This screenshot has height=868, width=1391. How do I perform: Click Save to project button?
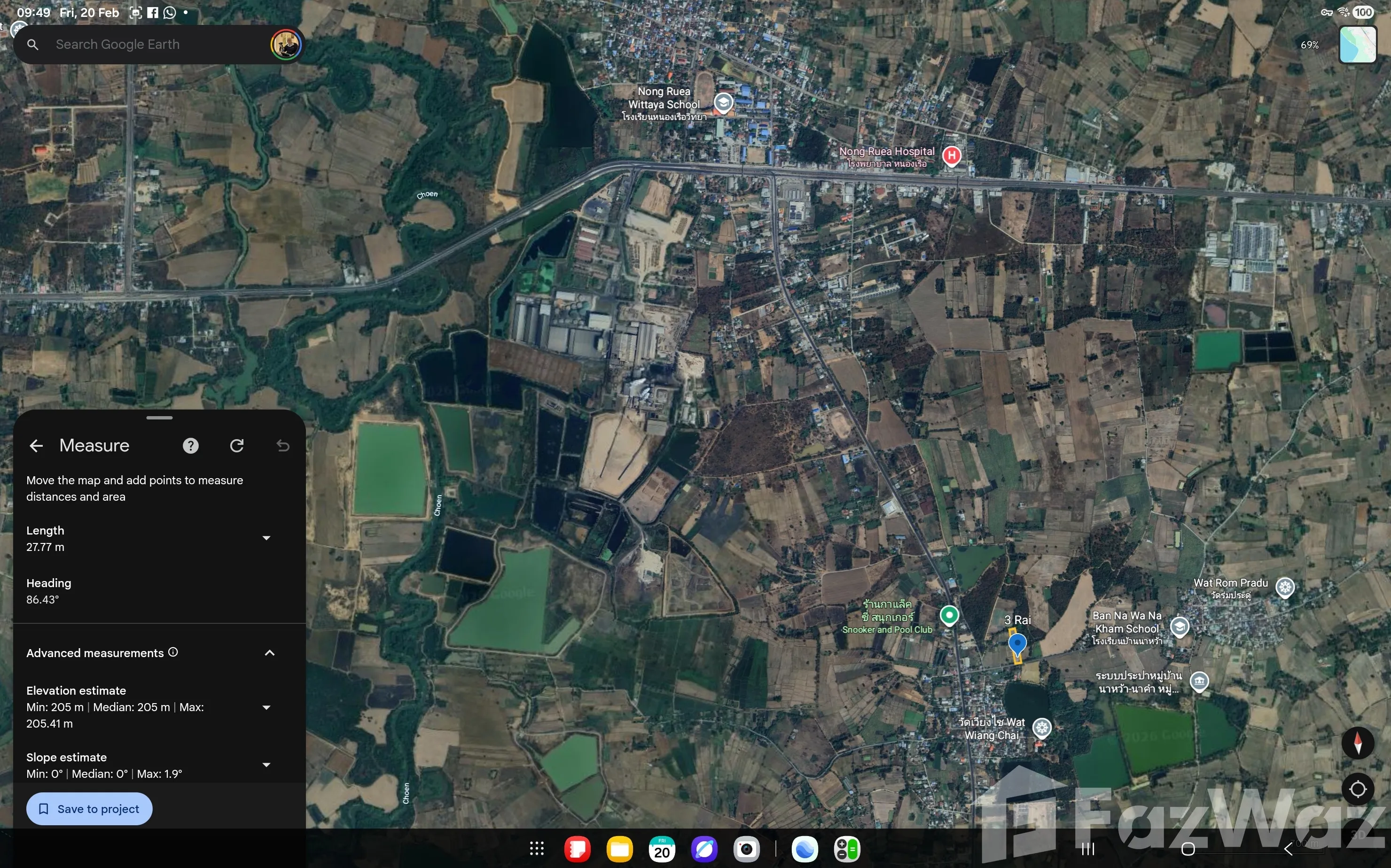[90, 809]
